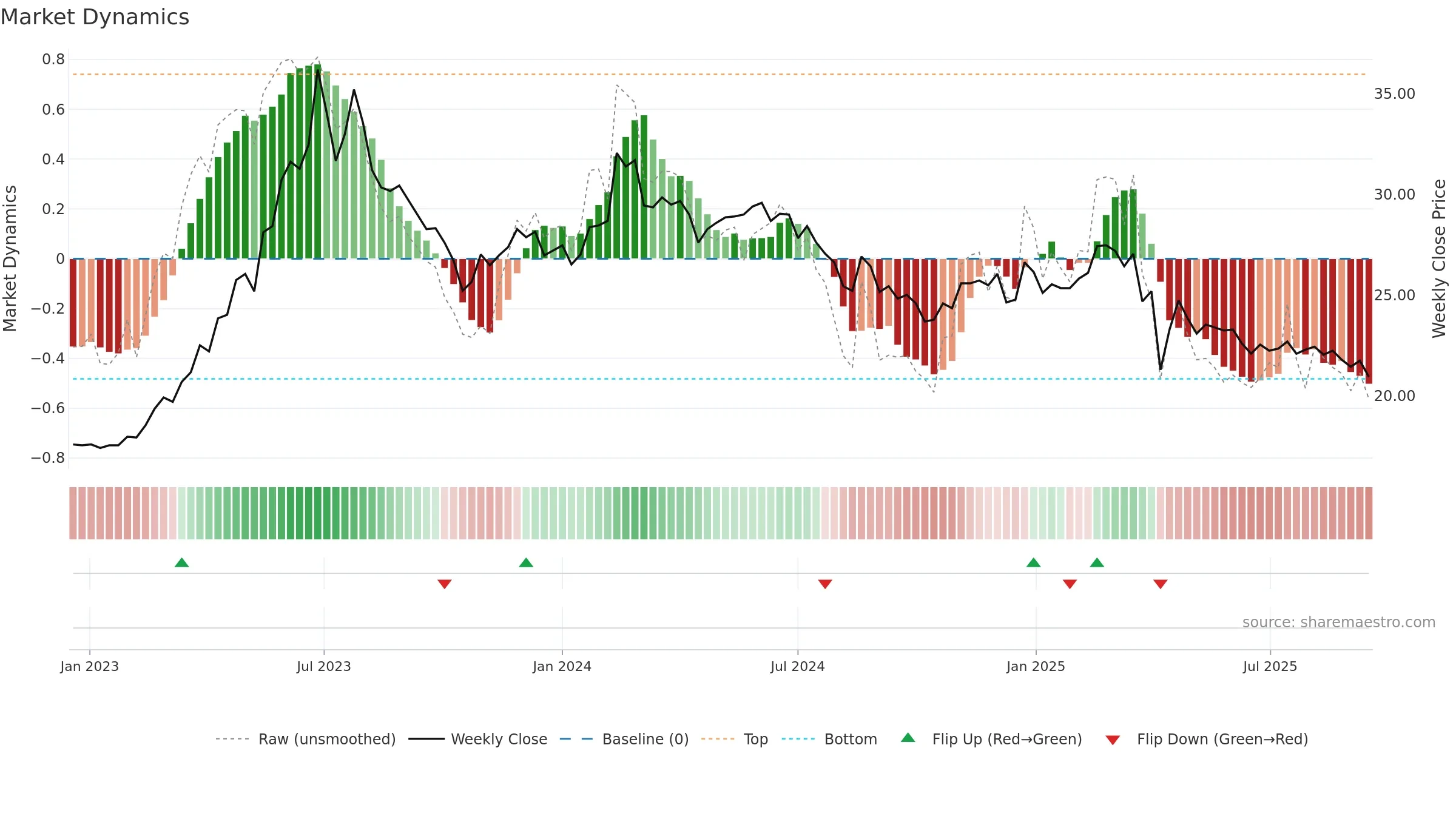Click the Market Dynamics vertical axis title
This screenshot has width=1456, height=819.
pos(10,258)
